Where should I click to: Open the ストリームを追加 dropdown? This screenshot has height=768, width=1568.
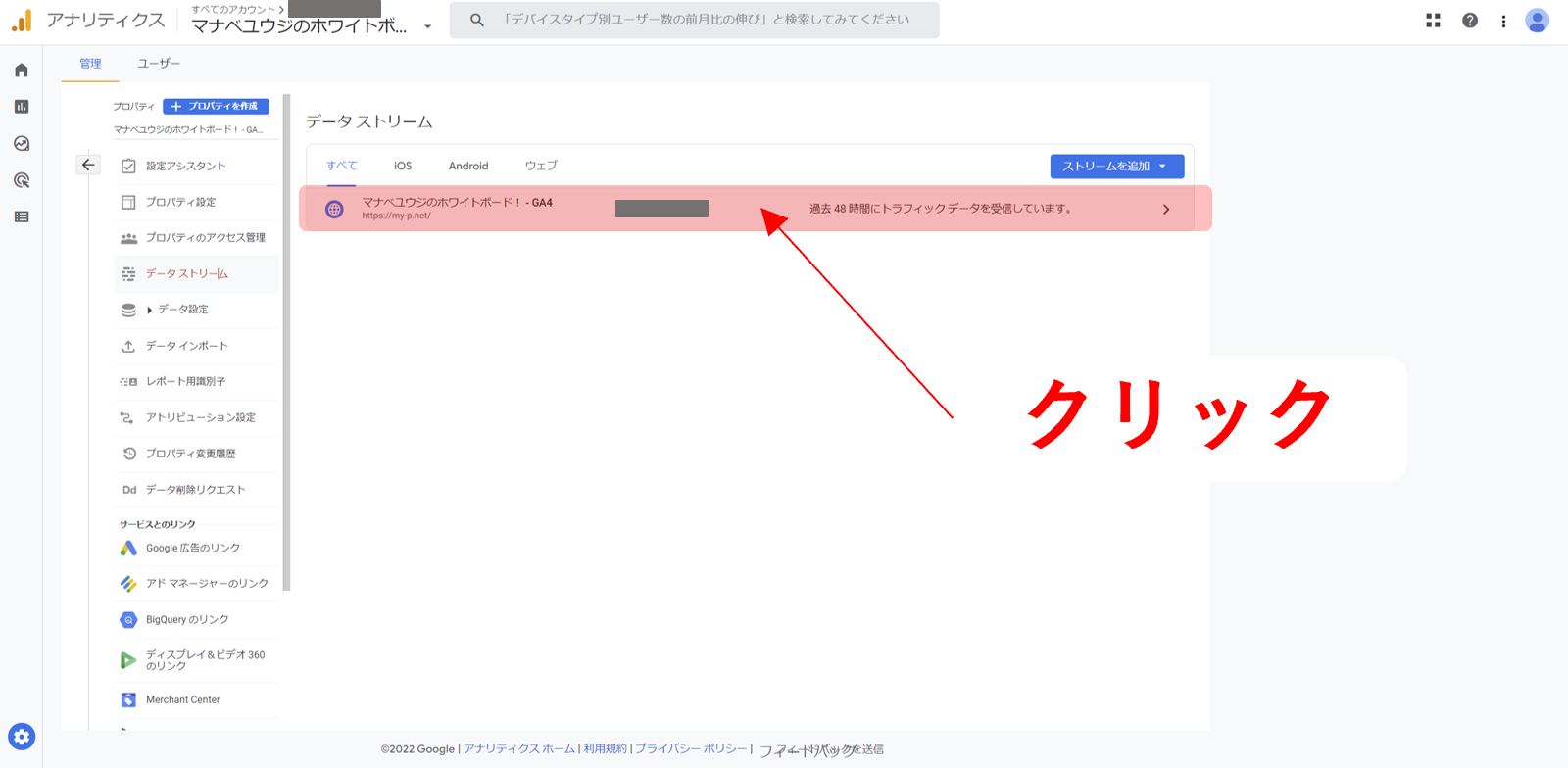pyautogui.click(x=1117, y=167)
